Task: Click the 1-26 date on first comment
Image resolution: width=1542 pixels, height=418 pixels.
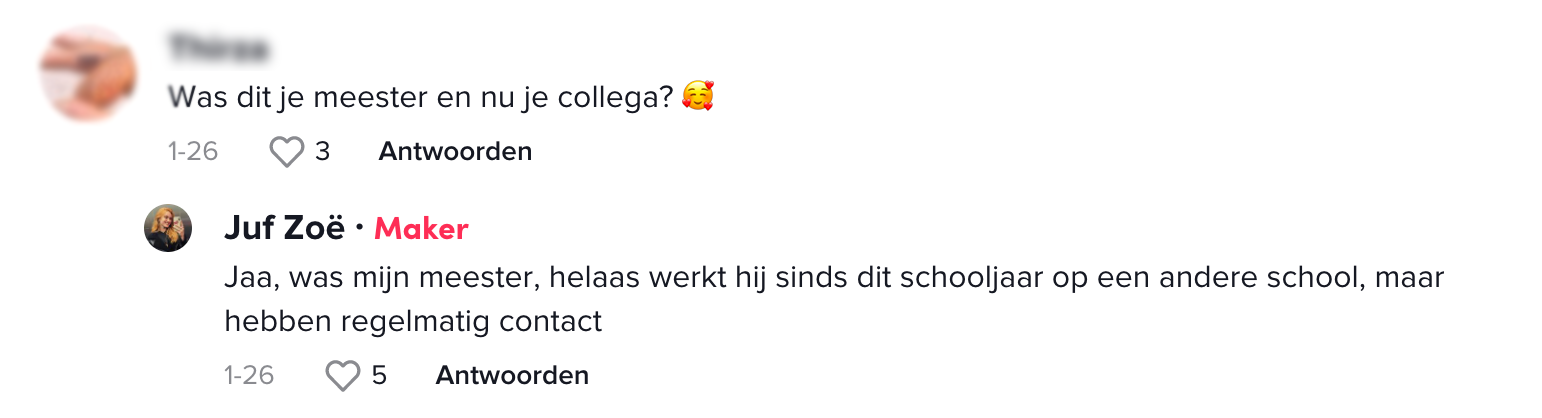Action: pyautogui.click(x=193, y=152)
